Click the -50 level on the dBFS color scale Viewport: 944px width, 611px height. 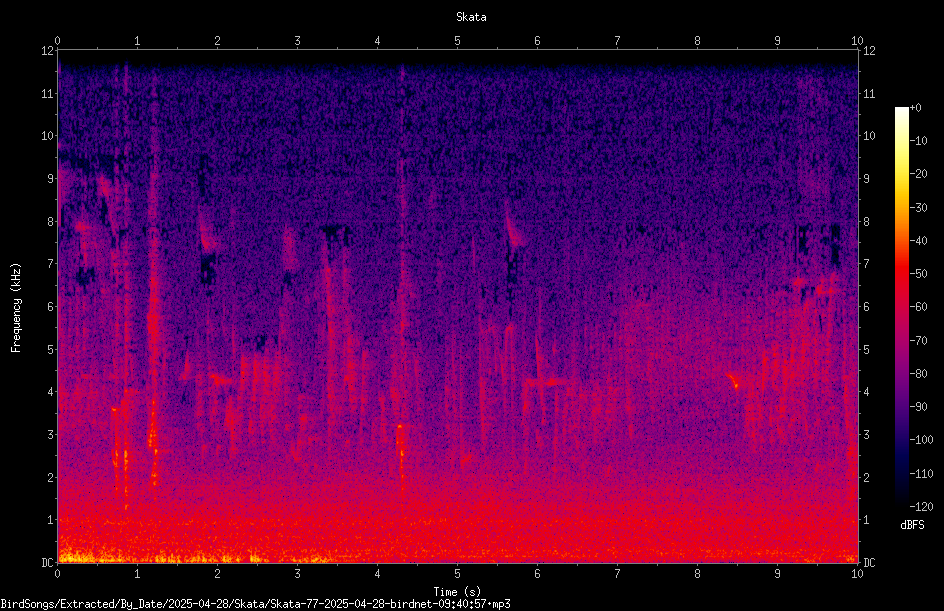pos(919,273)
